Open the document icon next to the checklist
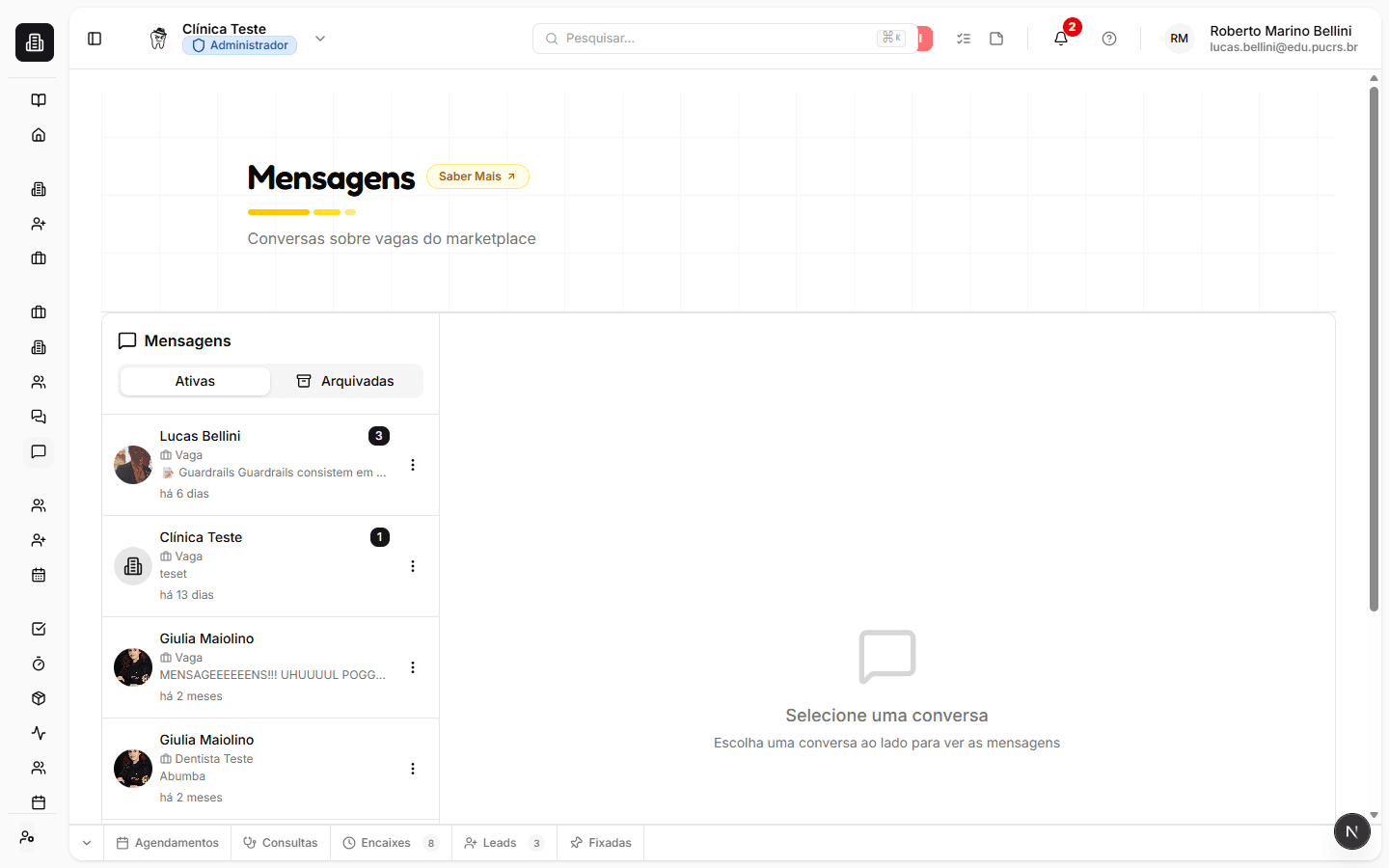Screen dimensions: 1389x868 [996, 38]
